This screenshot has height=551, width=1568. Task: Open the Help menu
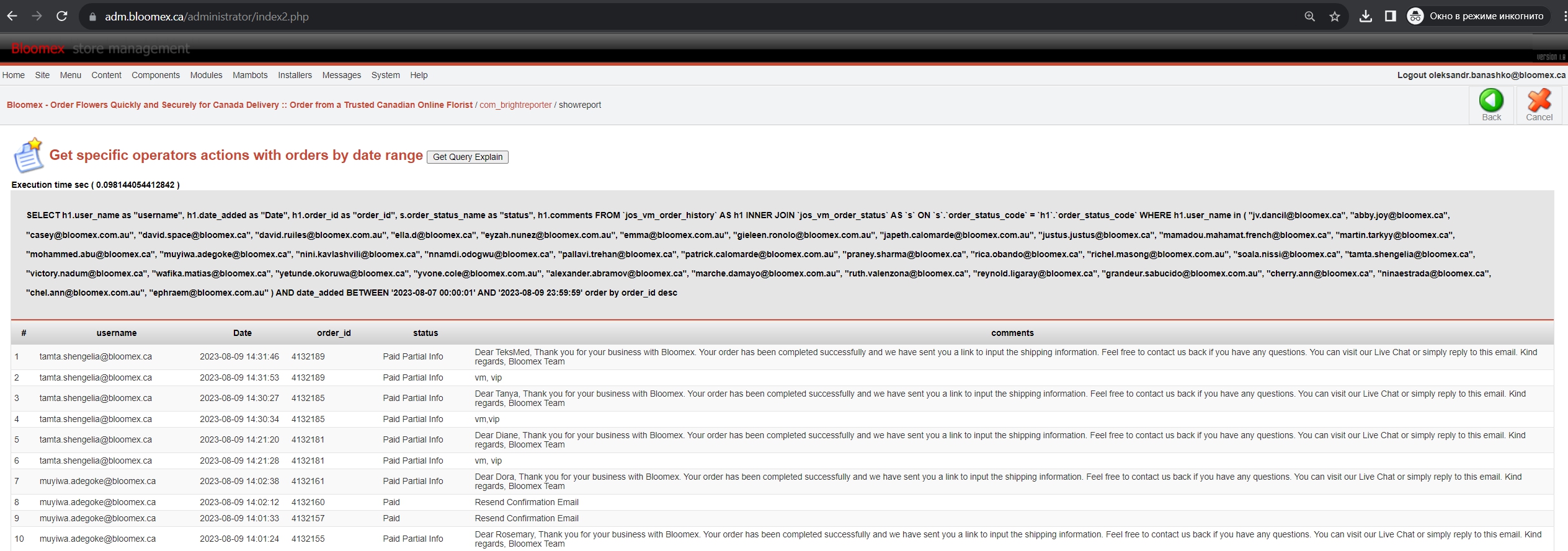click(419, 75)
